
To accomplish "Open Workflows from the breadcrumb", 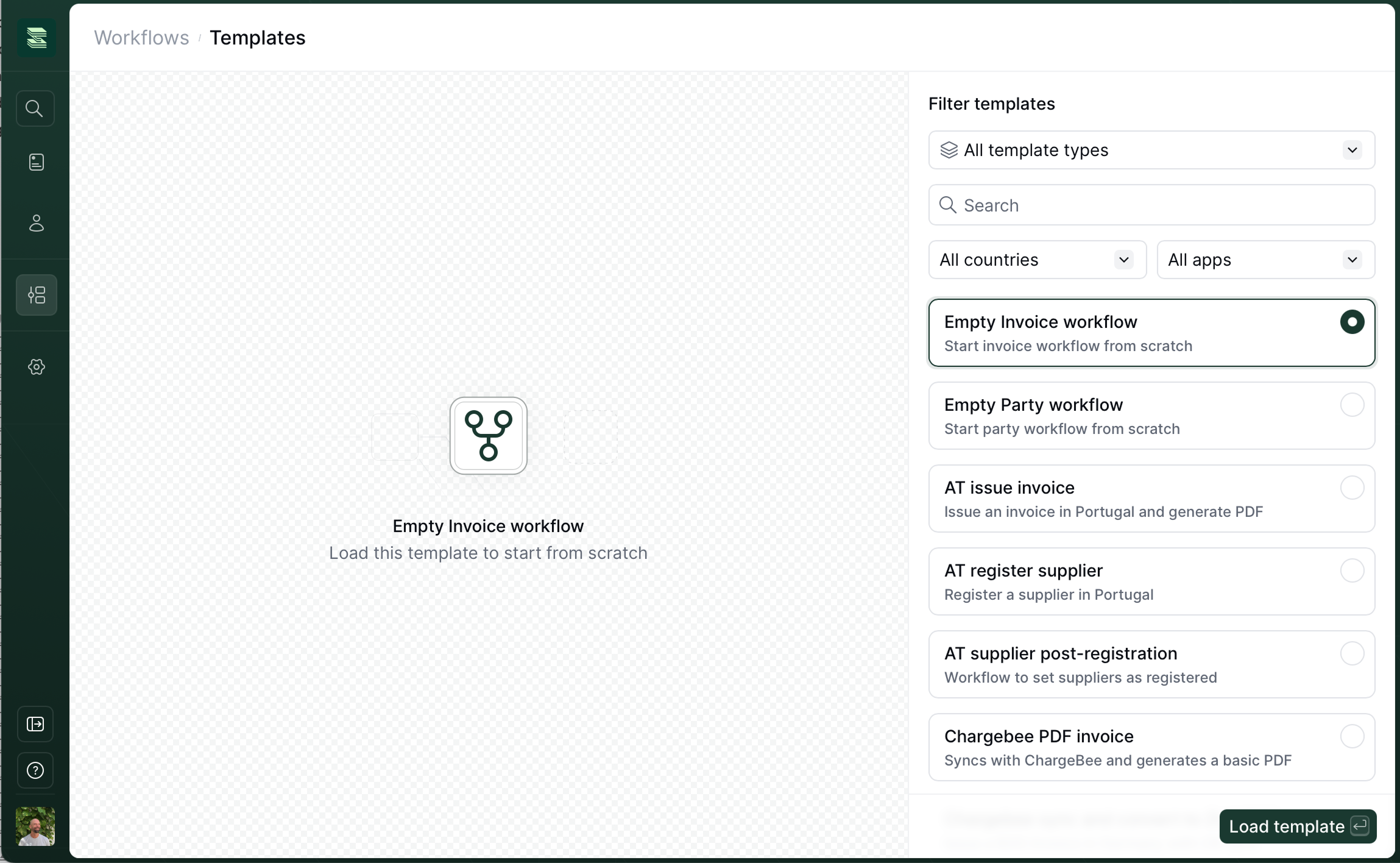I will click(141, 37).
